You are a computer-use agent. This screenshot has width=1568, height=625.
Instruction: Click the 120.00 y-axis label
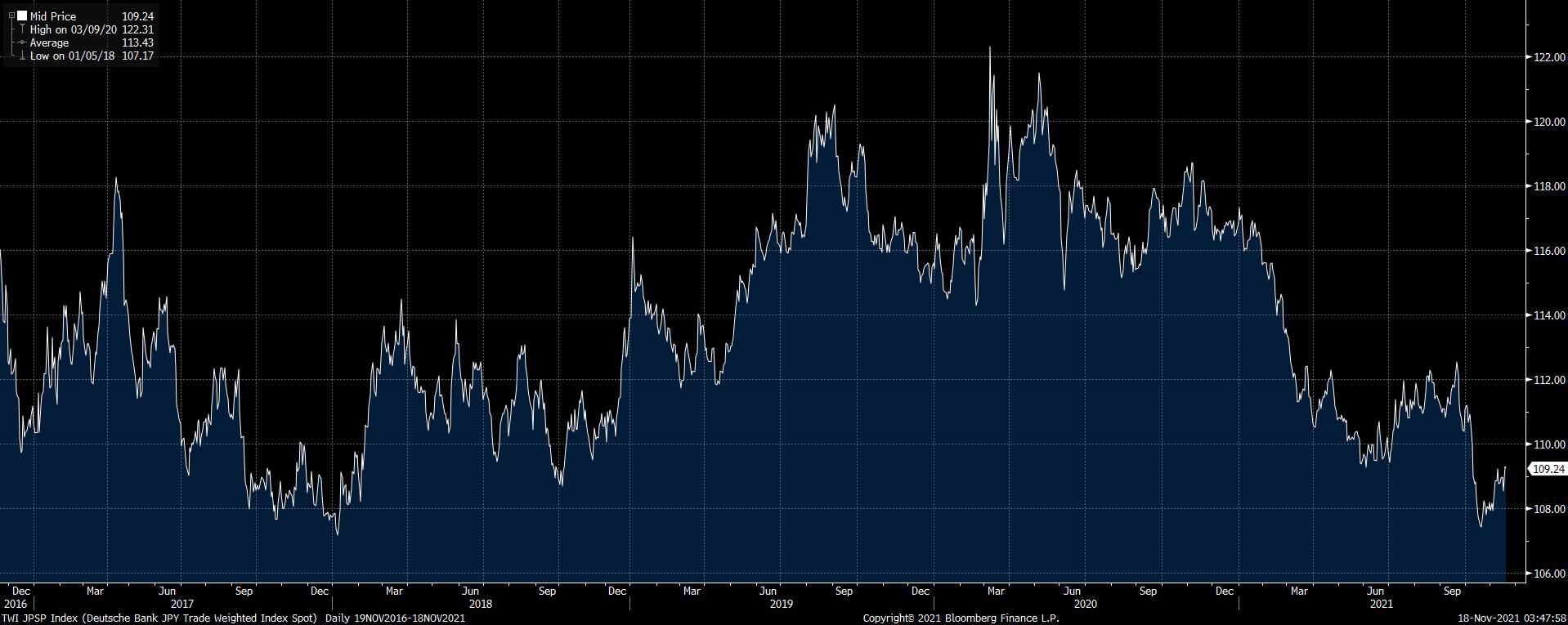(x=1549, y=122)
